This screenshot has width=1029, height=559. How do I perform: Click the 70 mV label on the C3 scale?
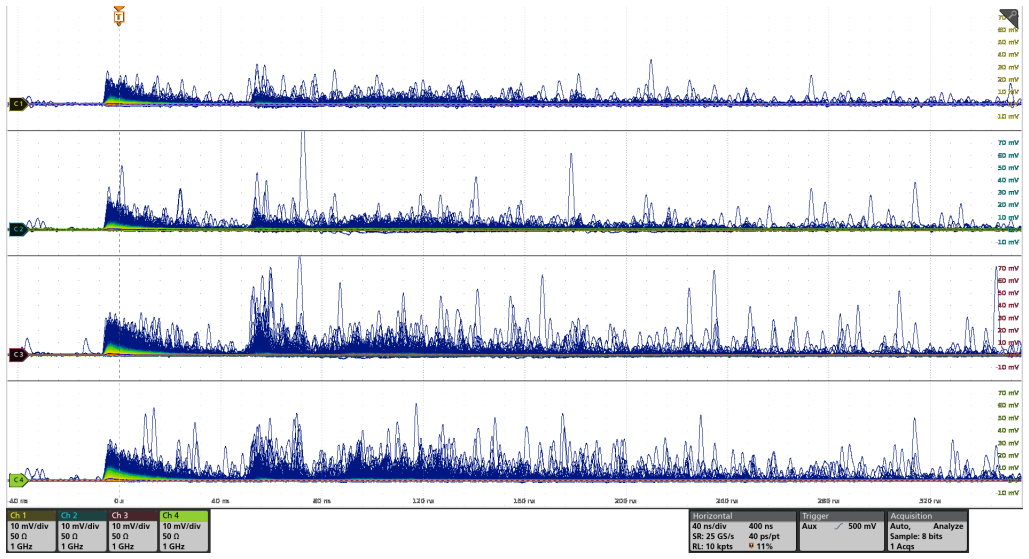click(x=1008, y=268)
